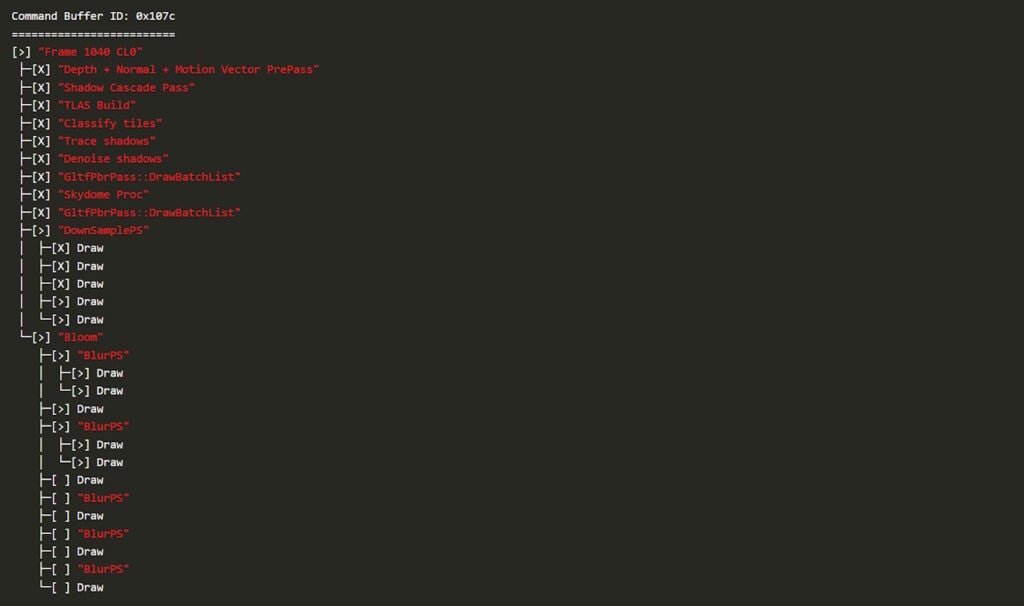Select the "Classify tiles" marker
The height and width of the screenshot is (606, 1024).
[x=110, y=123]
